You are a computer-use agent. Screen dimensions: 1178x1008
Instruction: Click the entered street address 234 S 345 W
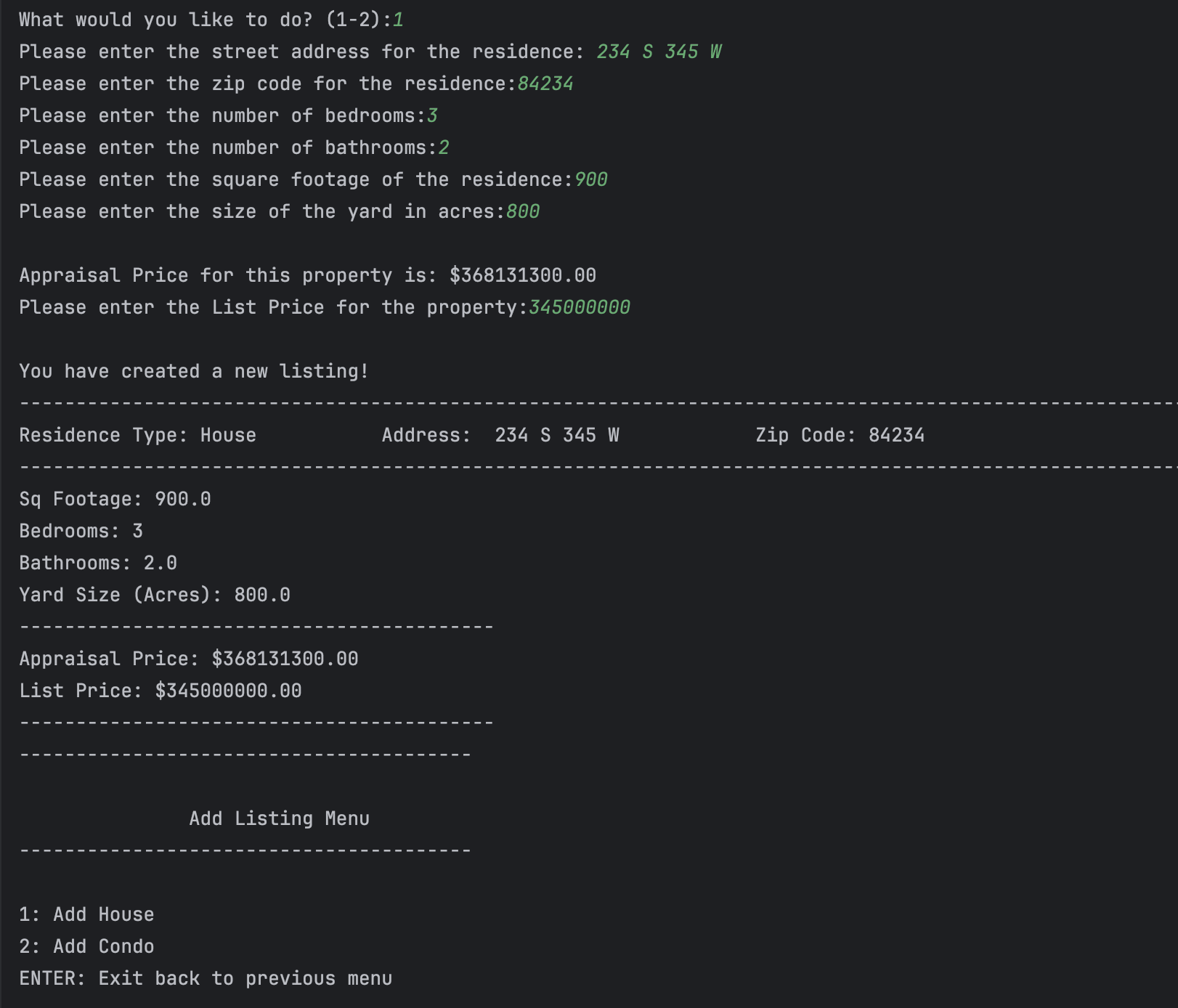659,52
